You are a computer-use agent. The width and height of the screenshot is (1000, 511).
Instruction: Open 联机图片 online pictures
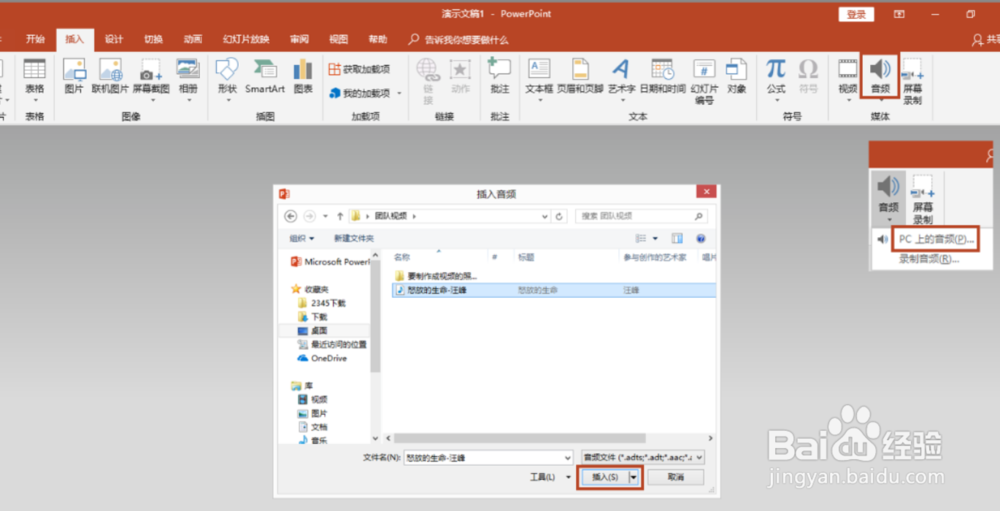click(110, 77)
